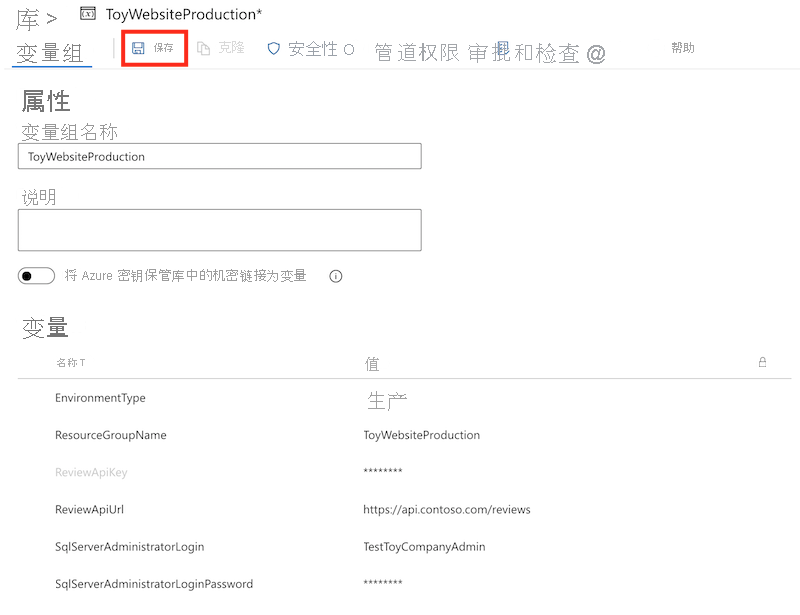Image resolution: width=800 pixels, height=615 pixels.
Task: Open the Pipeline permissions (管道权限) menu item
Action: (x=417, y=53)
